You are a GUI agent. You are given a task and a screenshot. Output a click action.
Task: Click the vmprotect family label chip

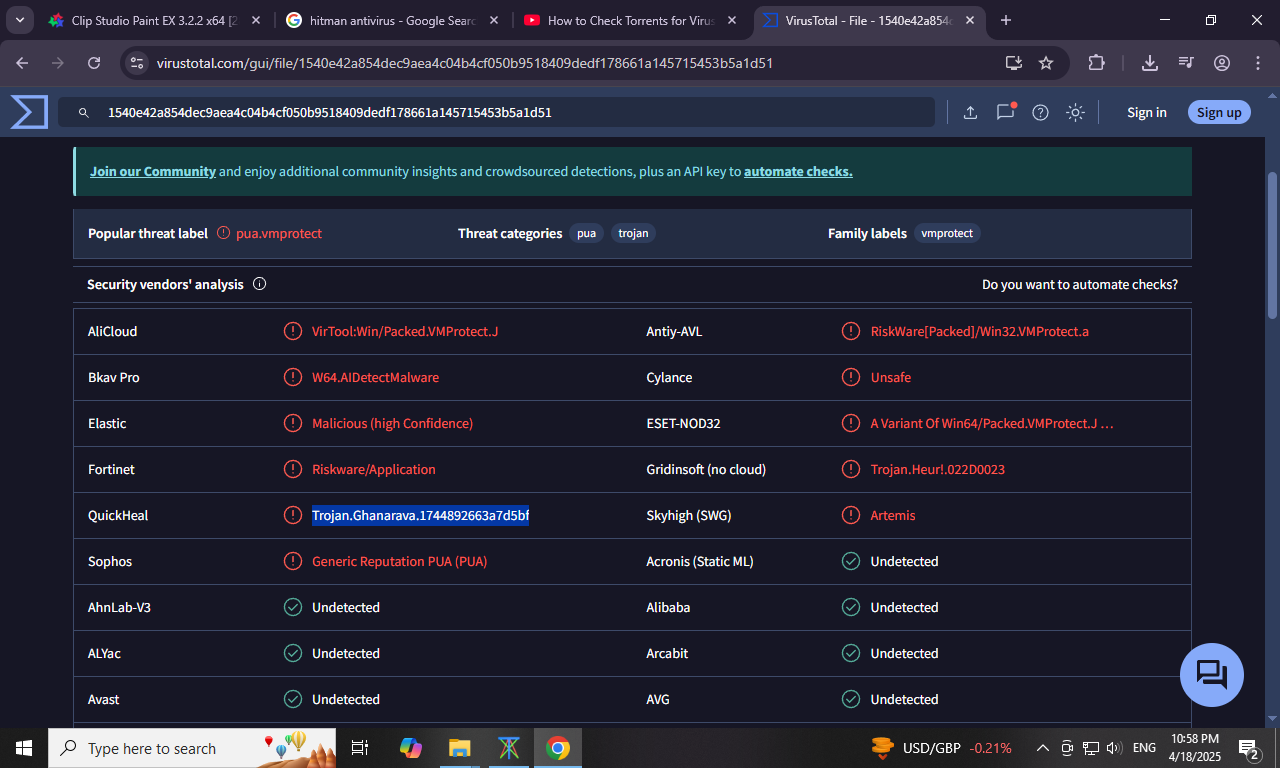(x=947, y=233)
